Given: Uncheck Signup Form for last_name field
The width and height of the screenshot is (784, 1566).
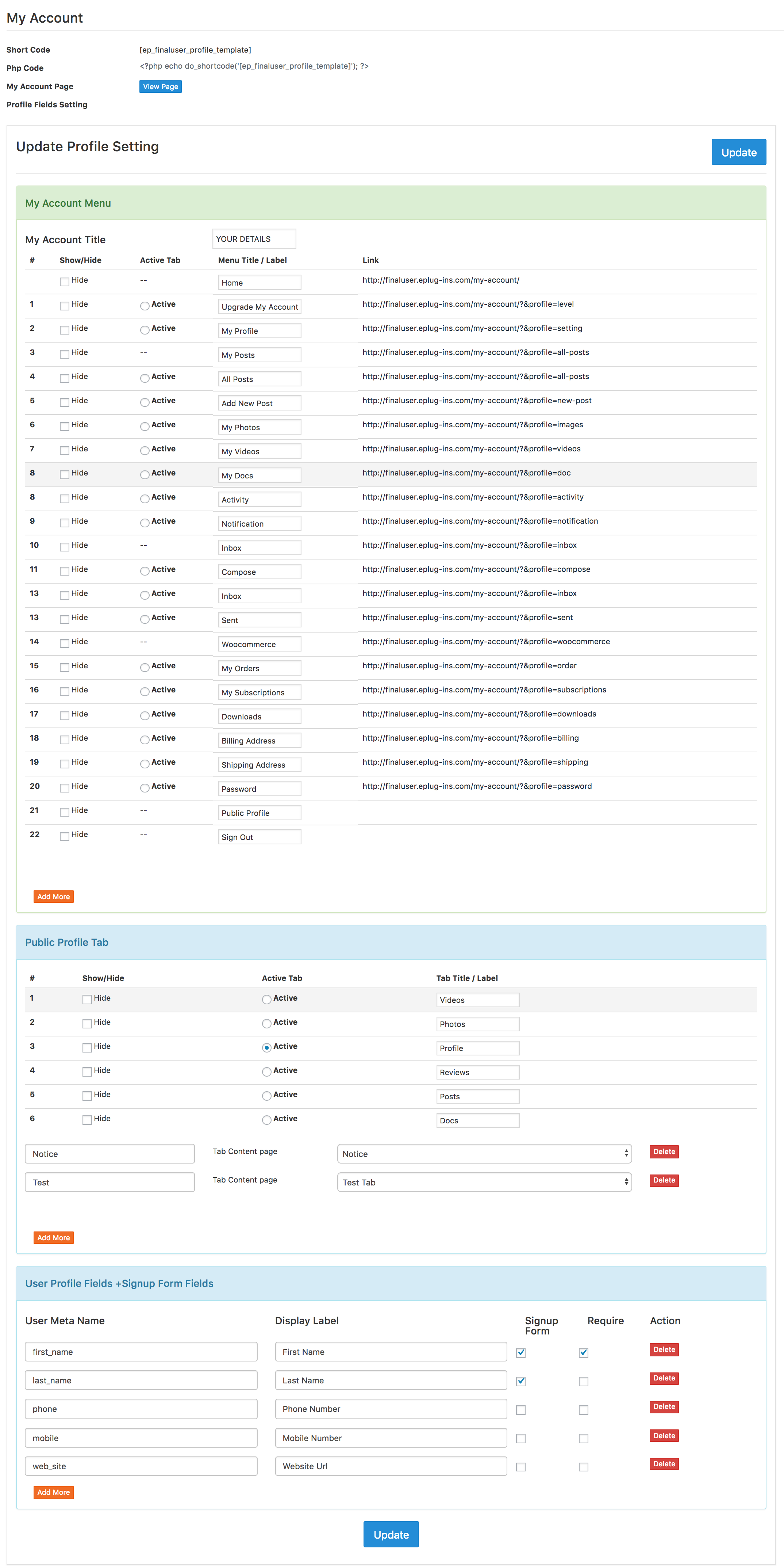Looking at the screenshot, I should pos(521,1381).
